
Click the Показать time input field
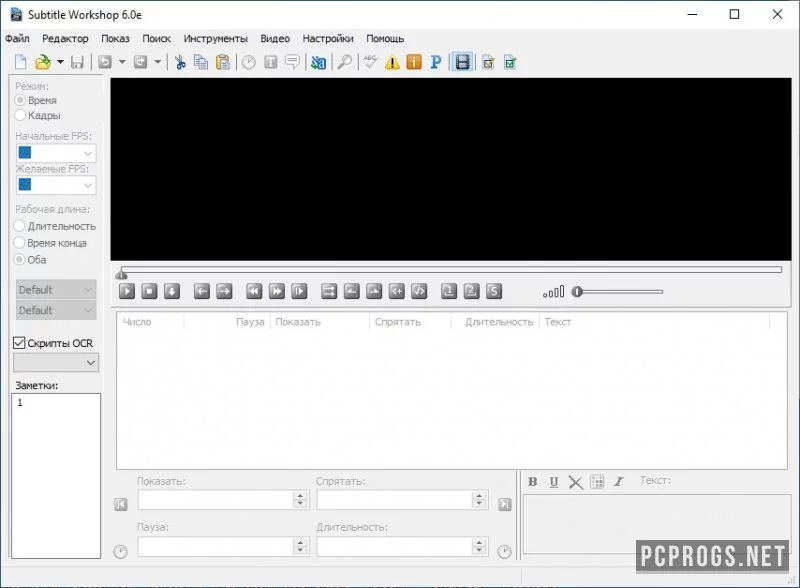point(222,500)
